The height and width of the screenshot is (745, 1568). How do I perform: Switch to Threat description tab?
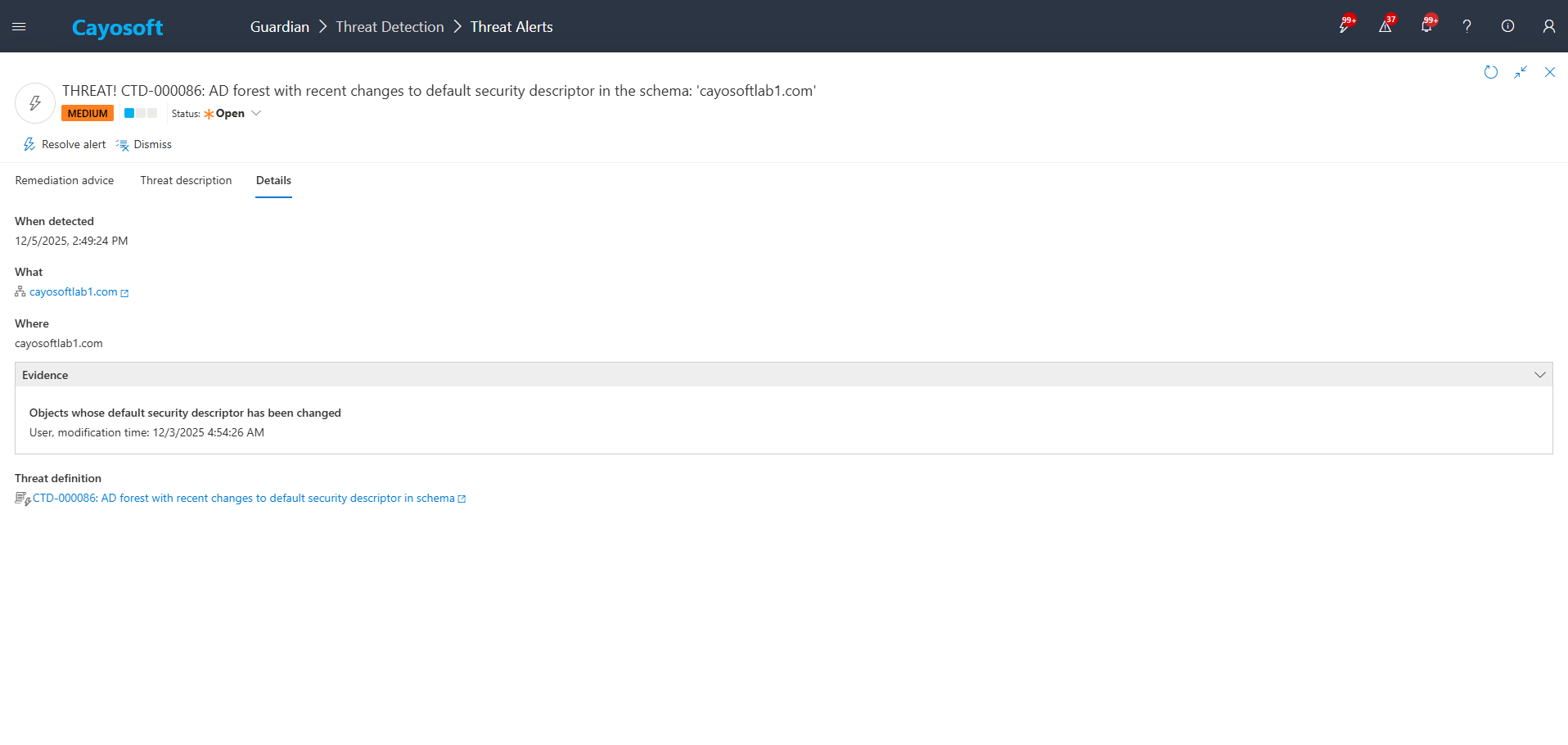click(186, 181)
